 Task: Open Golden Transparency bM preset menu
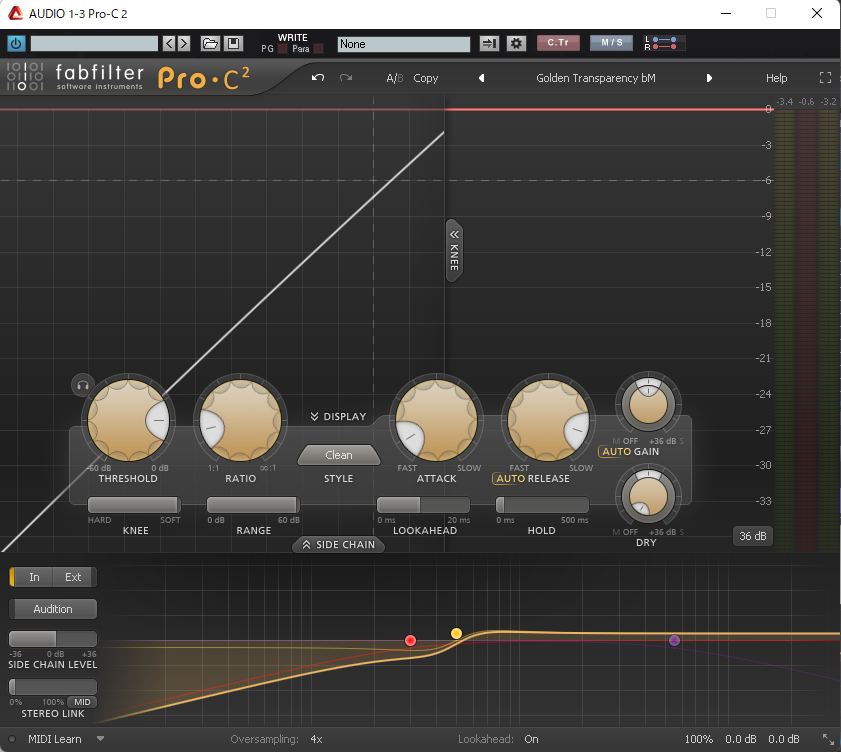595,78
